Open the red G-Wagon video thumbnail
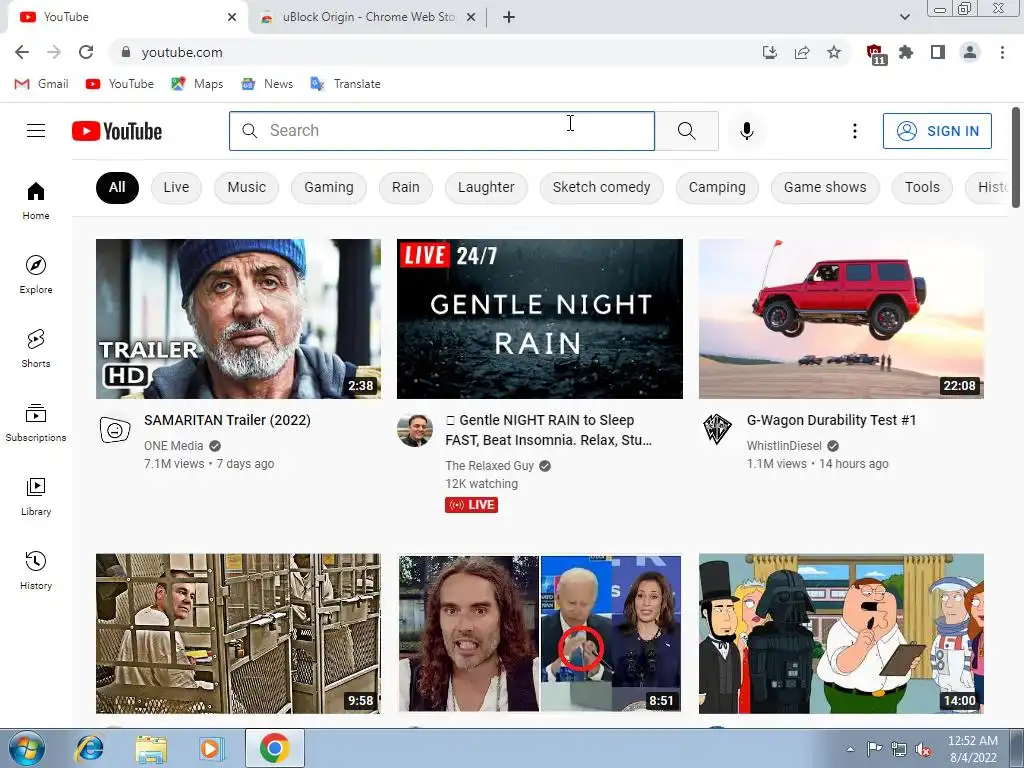The image size is (1024, 768). [x=841, y=319]
